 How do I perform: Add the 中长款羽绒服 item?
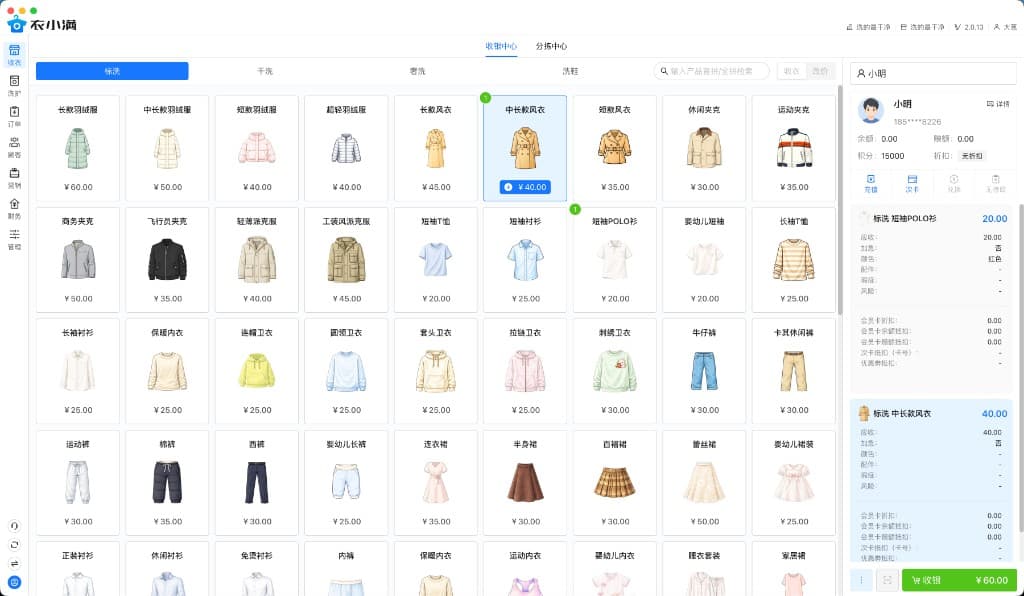[167, 148]
